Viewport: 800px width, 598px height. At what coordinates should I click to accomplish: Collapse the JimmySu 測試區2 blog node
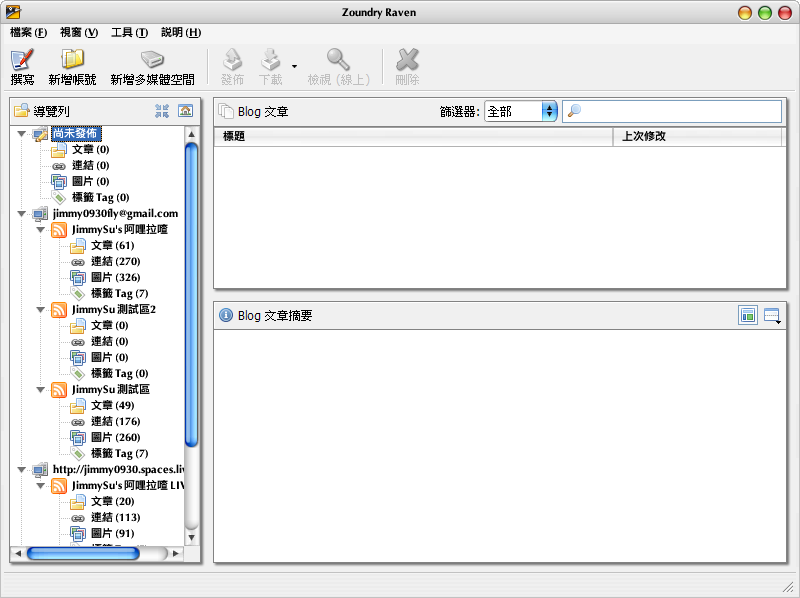[x=41, y=310]
